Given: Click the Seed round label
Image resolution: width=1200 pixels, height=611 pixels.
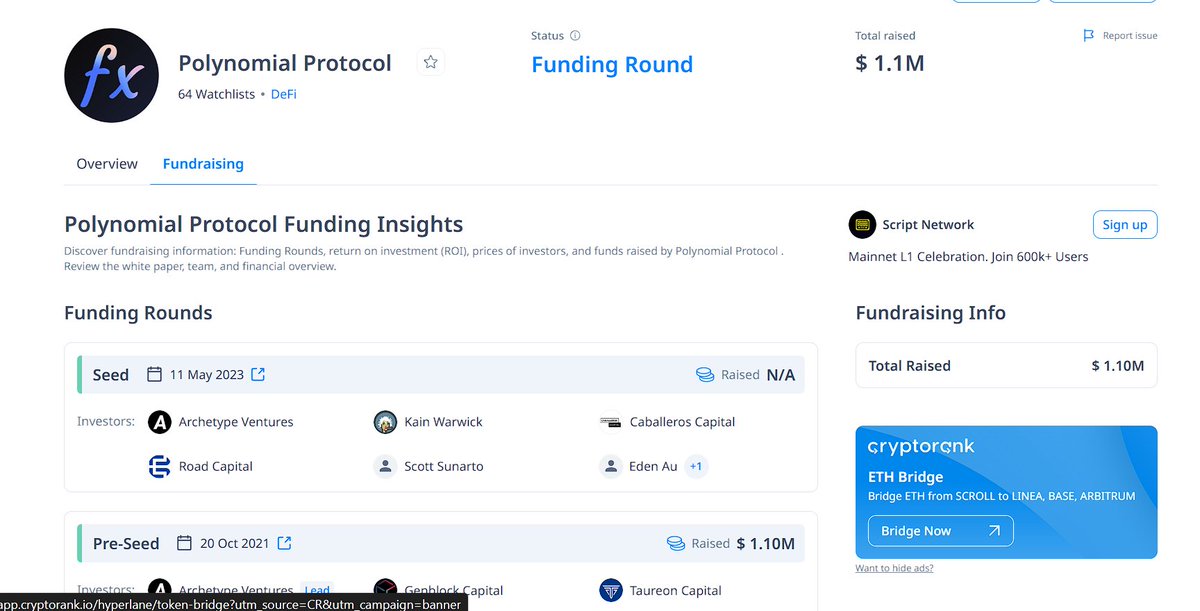Looking at the screenshot, I should point(111,374).
